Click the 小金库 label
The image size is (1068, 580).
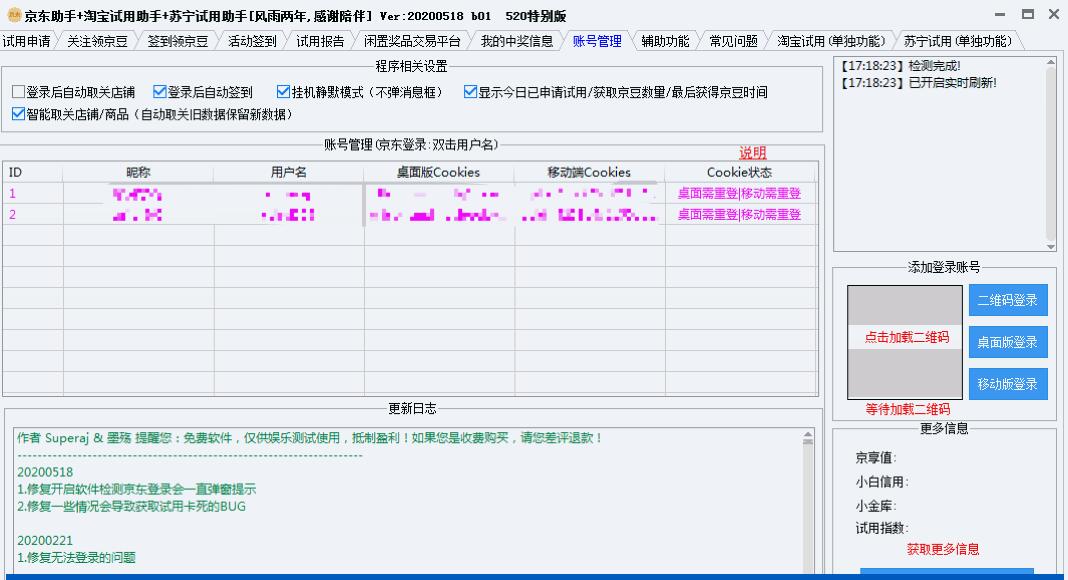876,506
